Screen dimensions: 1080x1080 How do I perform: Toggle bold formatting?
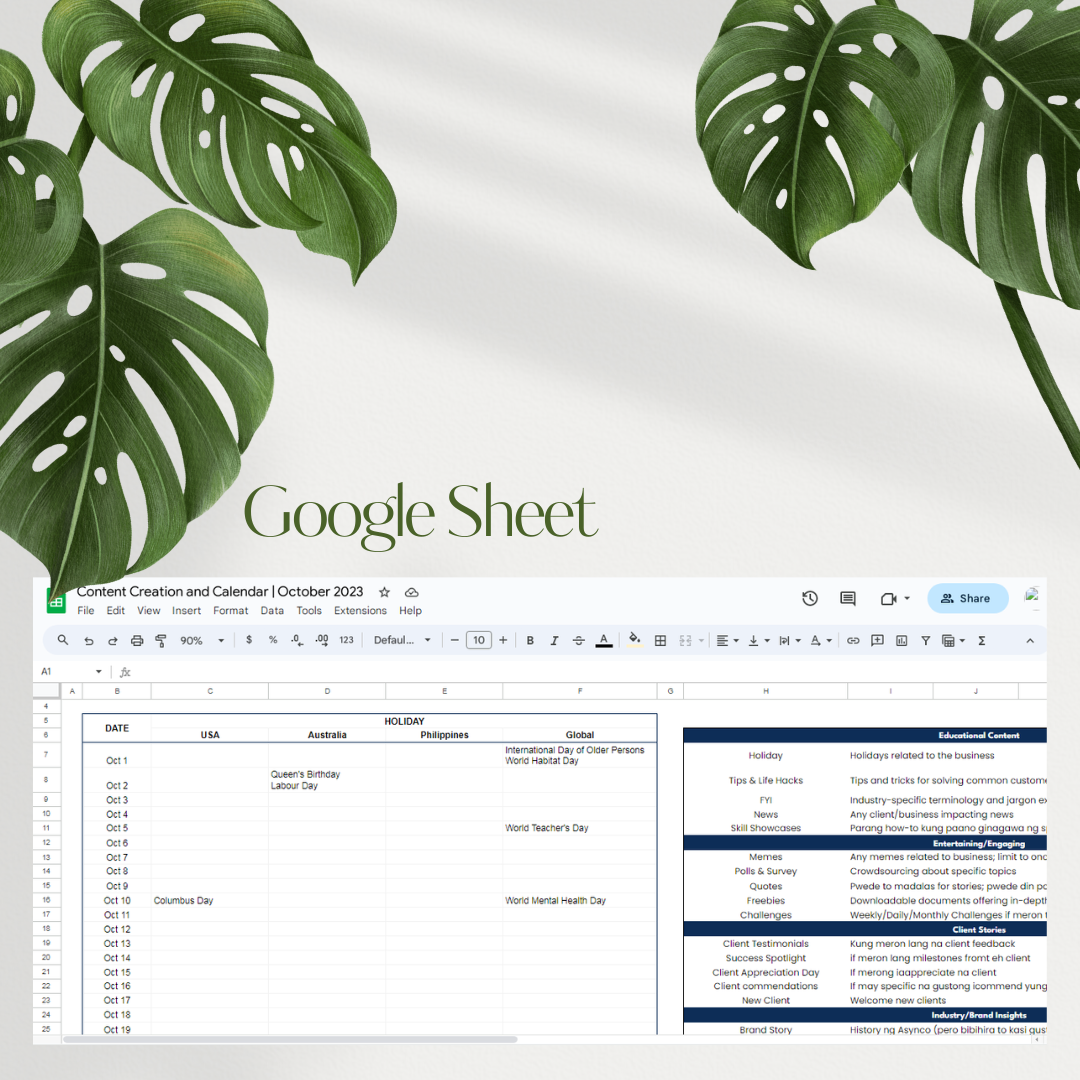point(530,641)
